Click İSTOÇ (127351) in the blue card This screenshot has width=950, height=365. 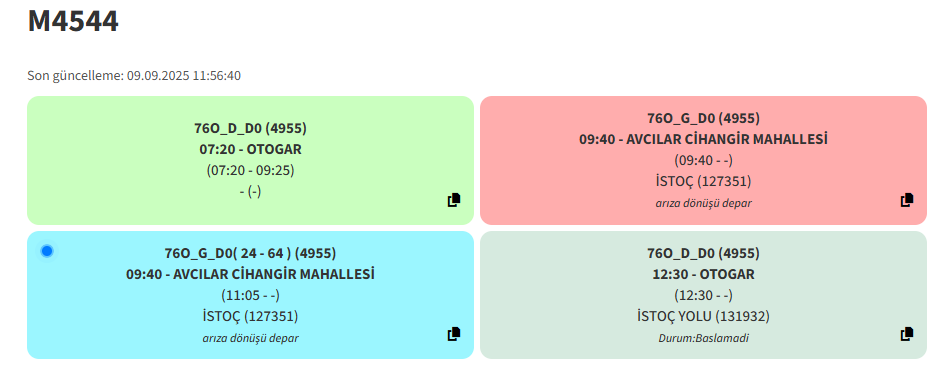(x=250, y=316)
